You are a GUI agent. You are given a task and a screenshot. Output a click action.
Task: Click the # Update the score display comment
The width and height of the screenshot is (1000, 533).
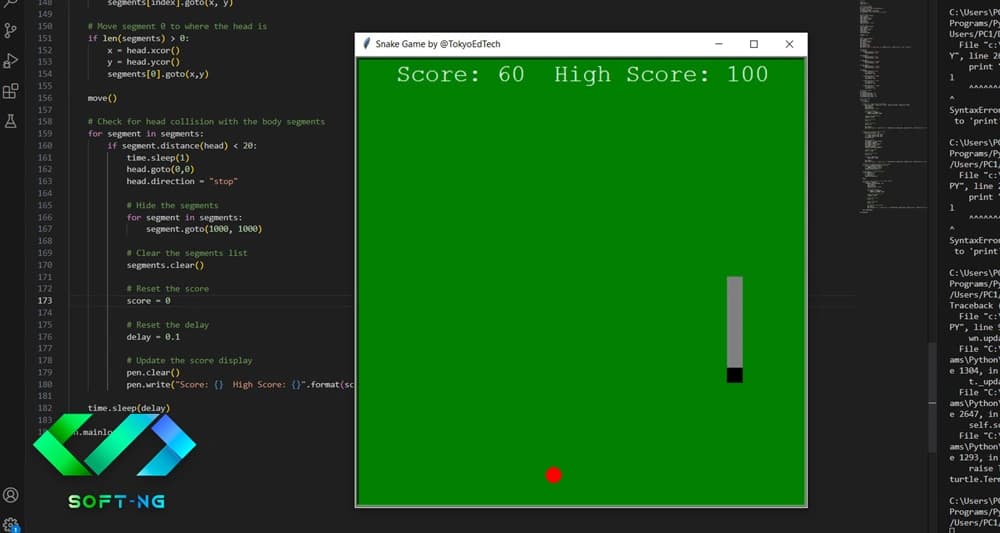(x=189, y=360)
